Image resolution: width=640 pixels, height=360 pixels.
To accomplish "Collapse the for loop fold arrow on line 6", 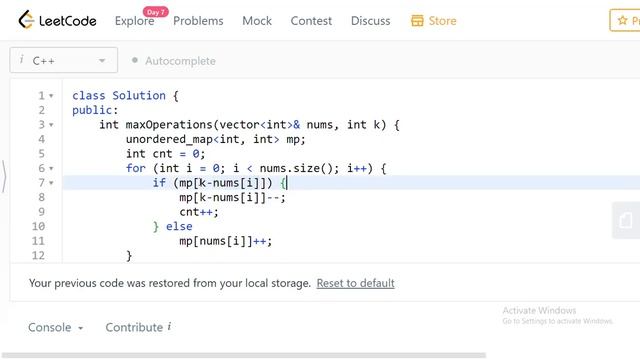I will point(51,168).
